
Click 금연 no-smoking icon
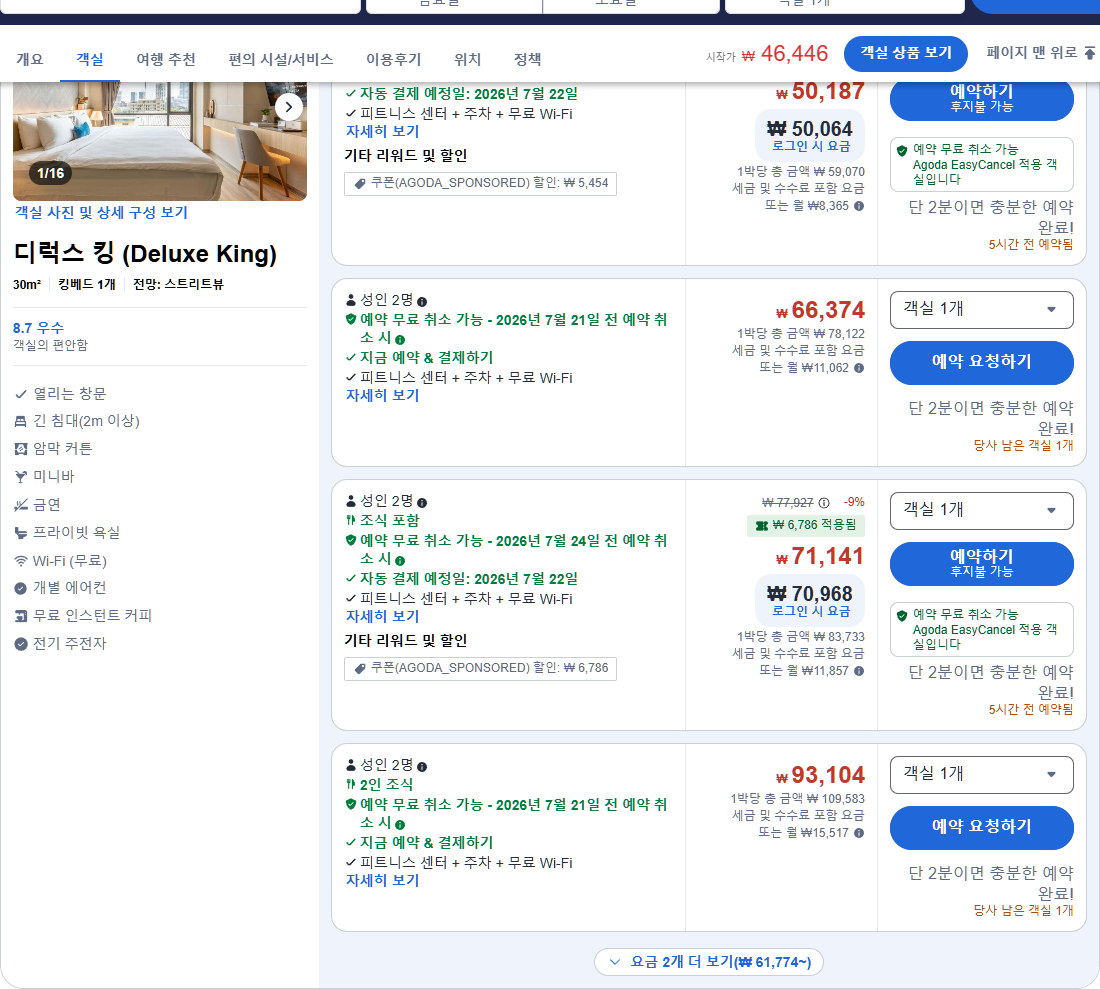click(x=21, y=505)
